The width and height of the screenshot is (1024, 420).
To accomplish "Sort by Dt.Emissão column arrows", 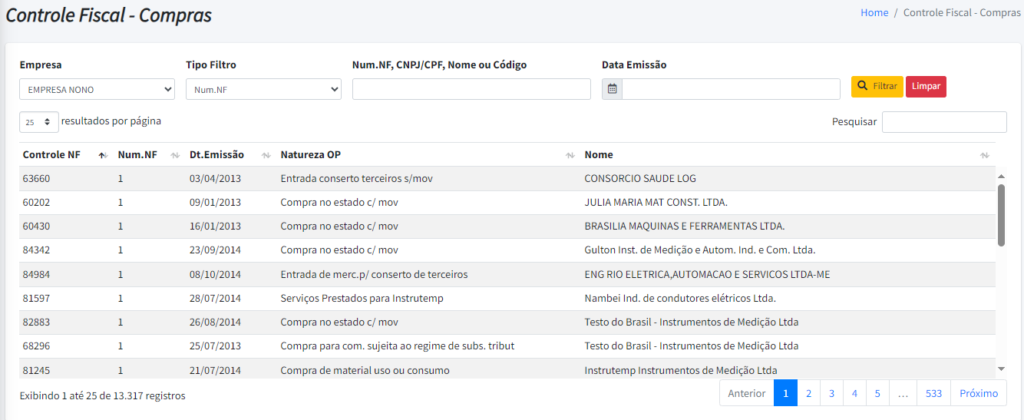I will click(266, 155).
